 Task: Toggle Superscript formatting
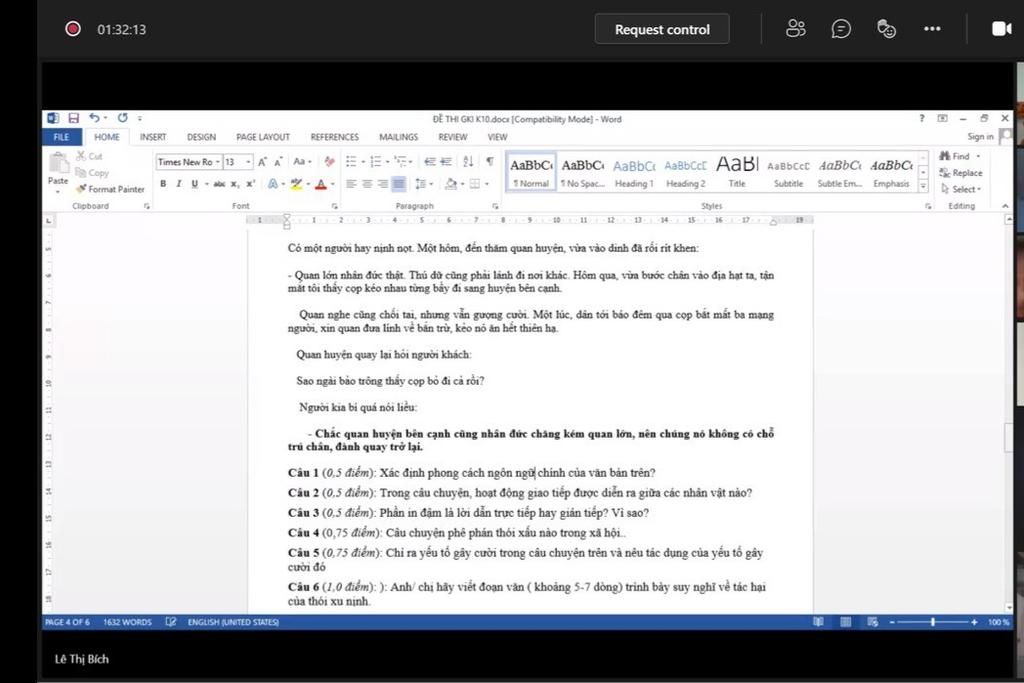[250, 184]
